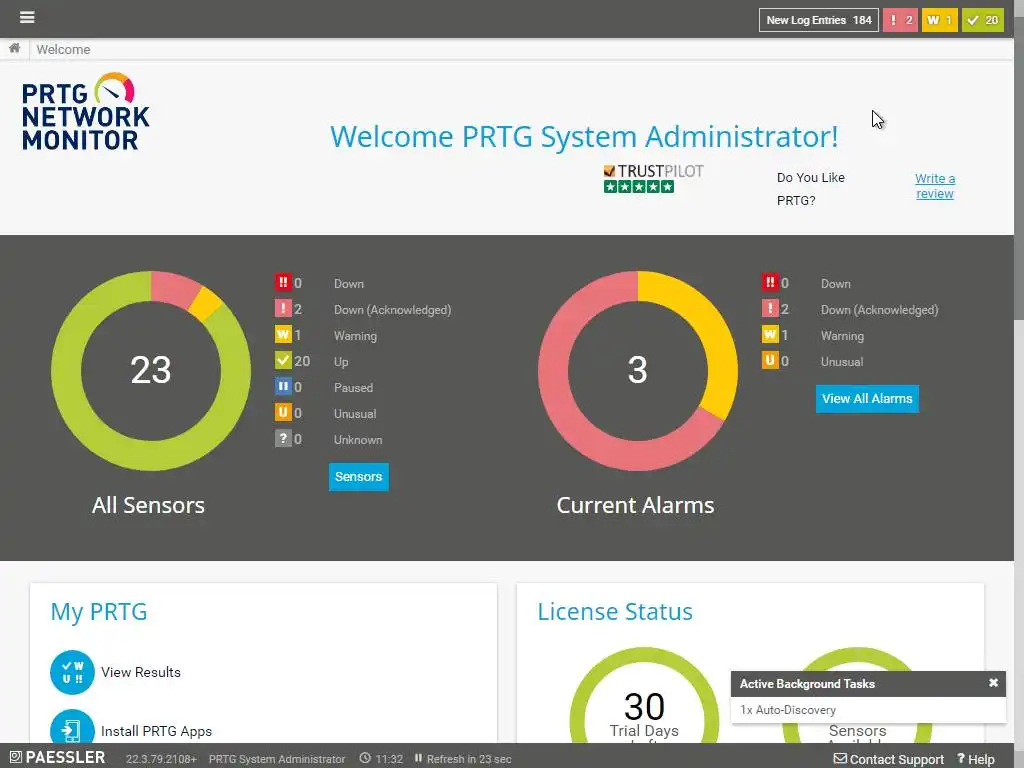This screenshot has height=768, width=1024.
Task: Click the View All Alarms button
Action: point(867,398)
